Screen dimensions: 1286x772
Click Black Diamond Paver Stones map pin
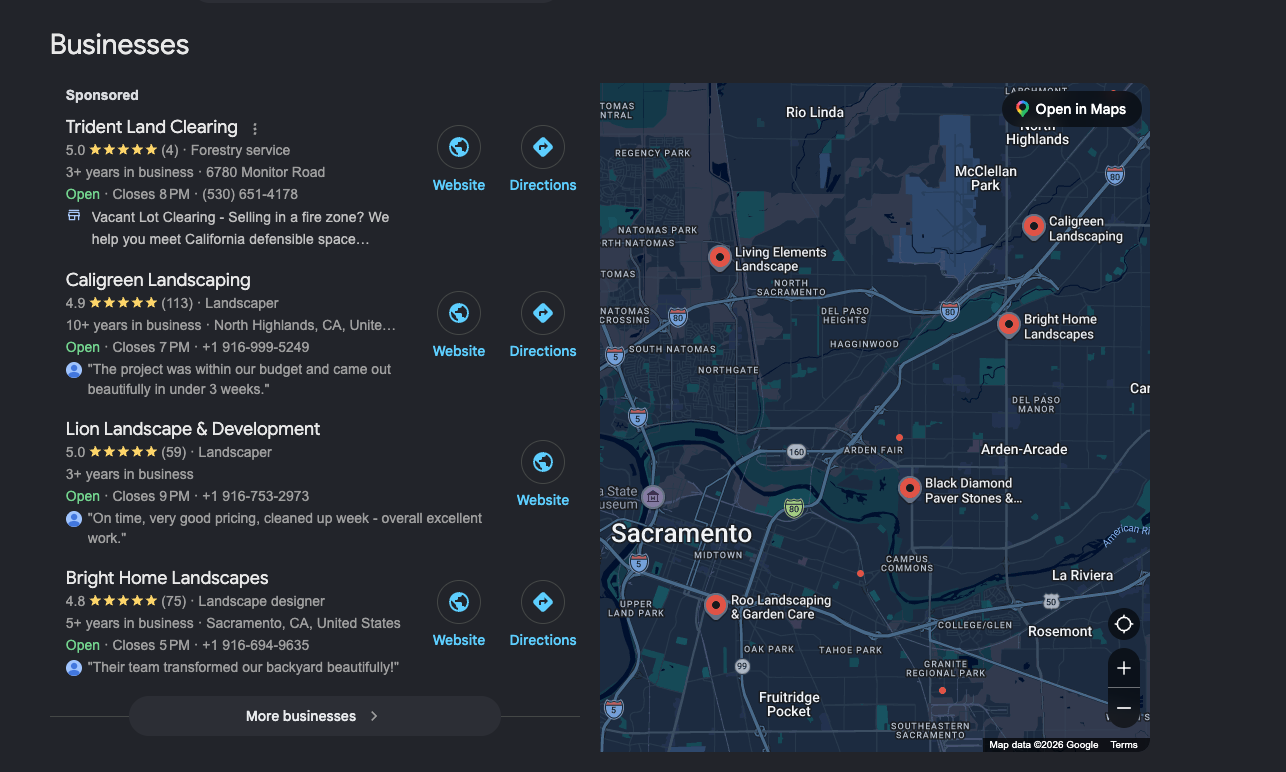tap(910, 489)
